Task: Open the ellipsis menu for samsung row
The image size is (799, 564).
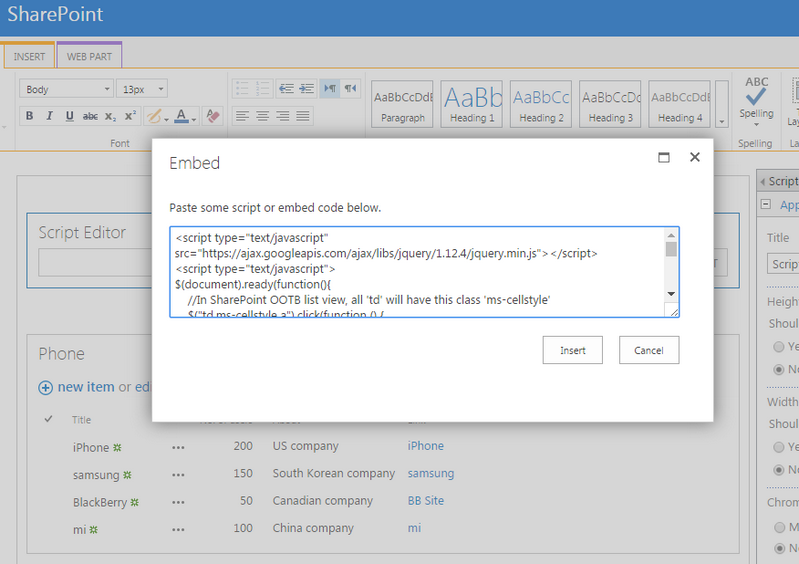Action: [178, 475]
